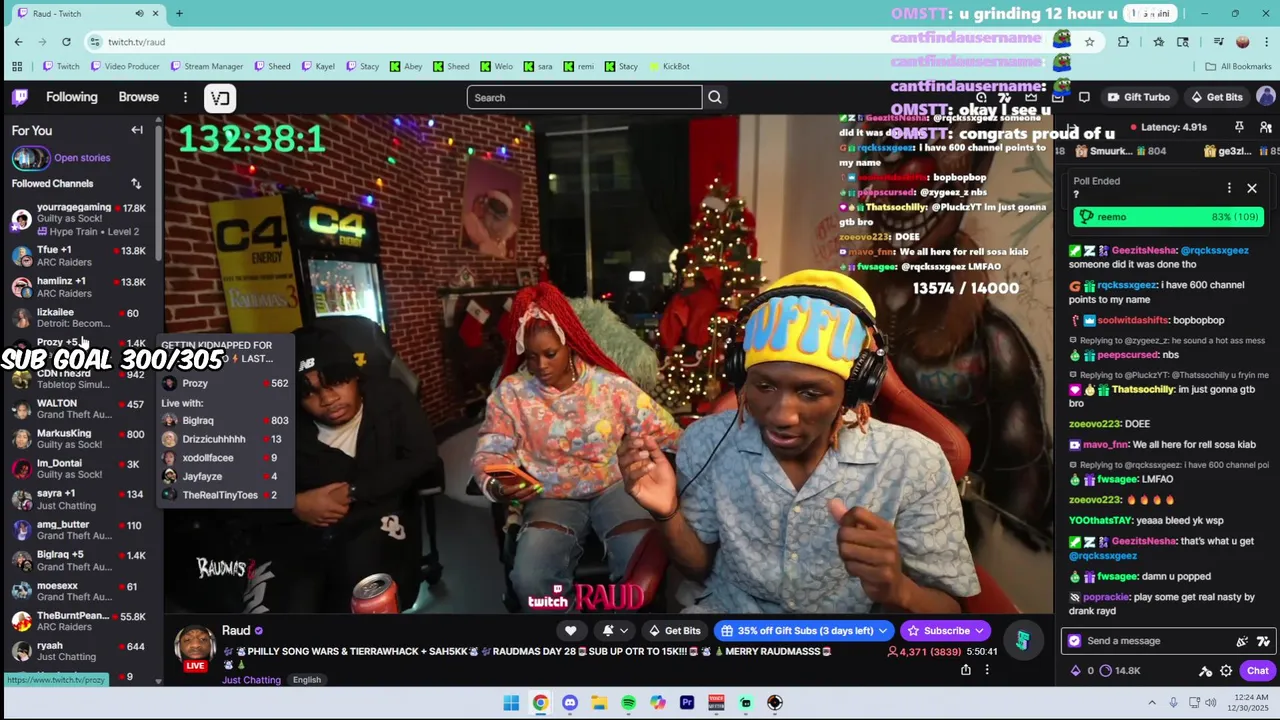Open the whispers chat bubble icon
1280x720 pixels.
coord(1084,97)
